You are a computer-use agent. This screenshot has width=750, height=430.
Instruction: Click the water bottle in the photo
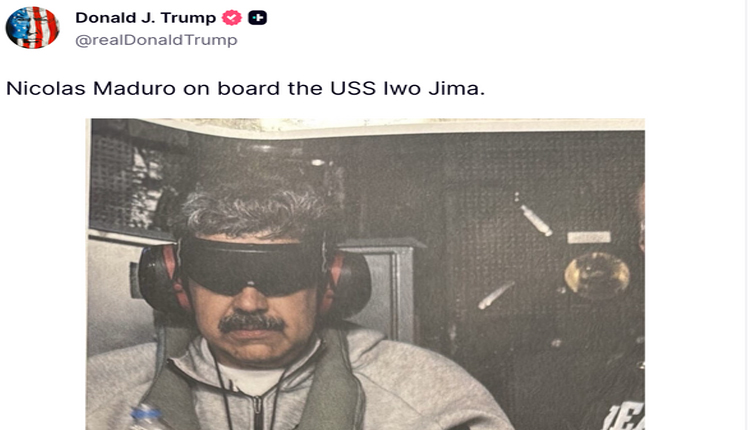(148, 417)
